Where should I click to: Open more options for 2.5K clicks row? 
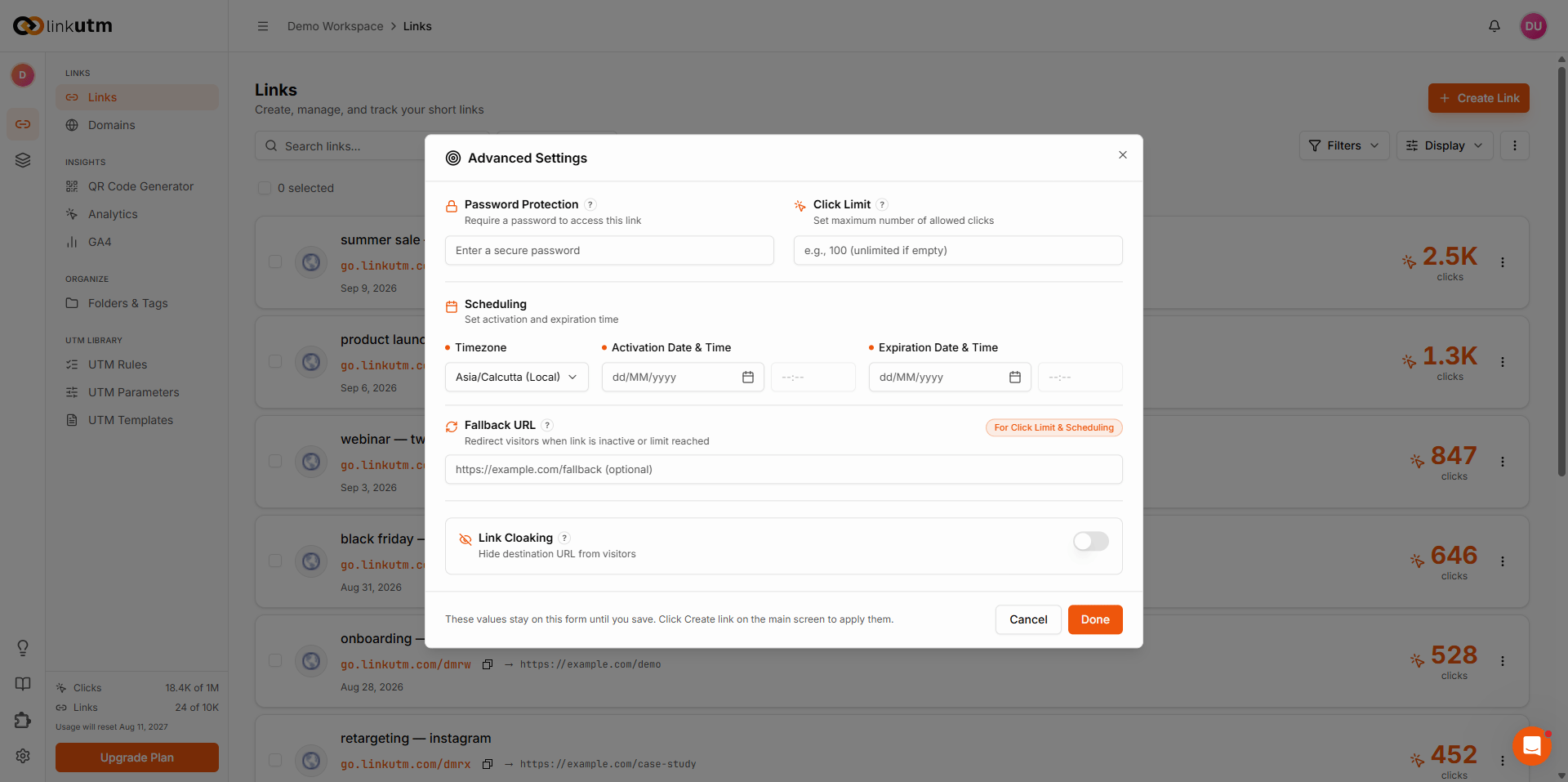(x=1503, y=262)
